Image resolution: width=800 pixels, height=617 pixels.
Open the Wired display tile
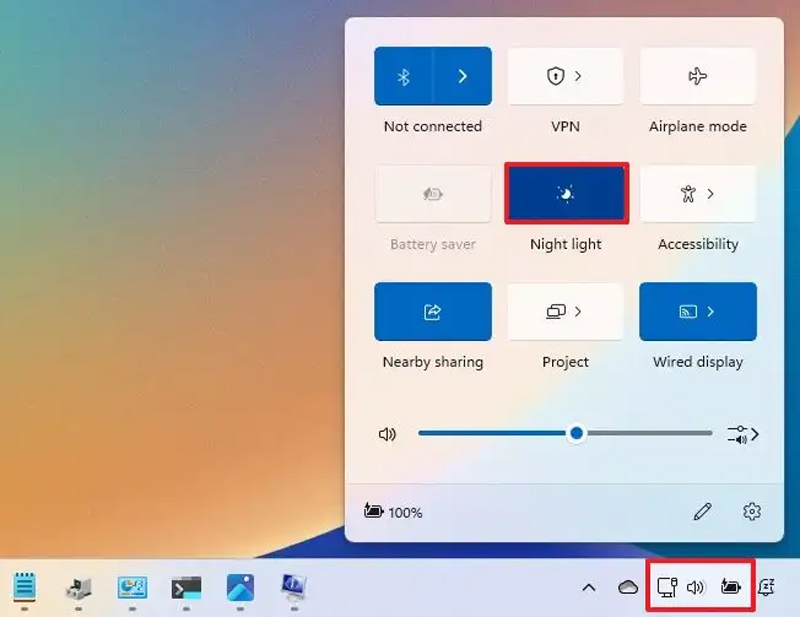[x=697, y=312]
